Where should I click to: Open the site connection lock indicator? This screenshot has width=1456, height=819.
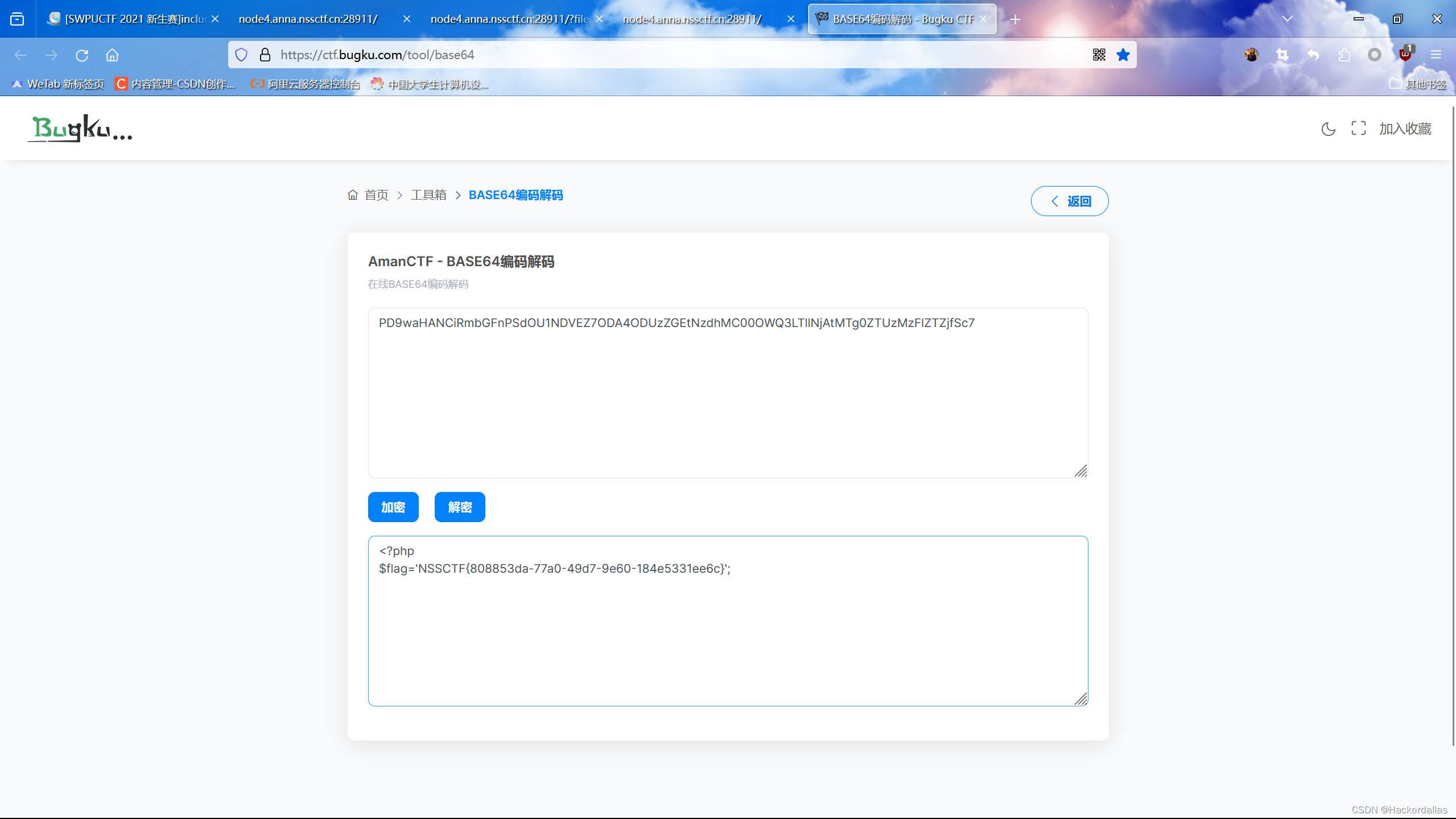pos(264,55)
